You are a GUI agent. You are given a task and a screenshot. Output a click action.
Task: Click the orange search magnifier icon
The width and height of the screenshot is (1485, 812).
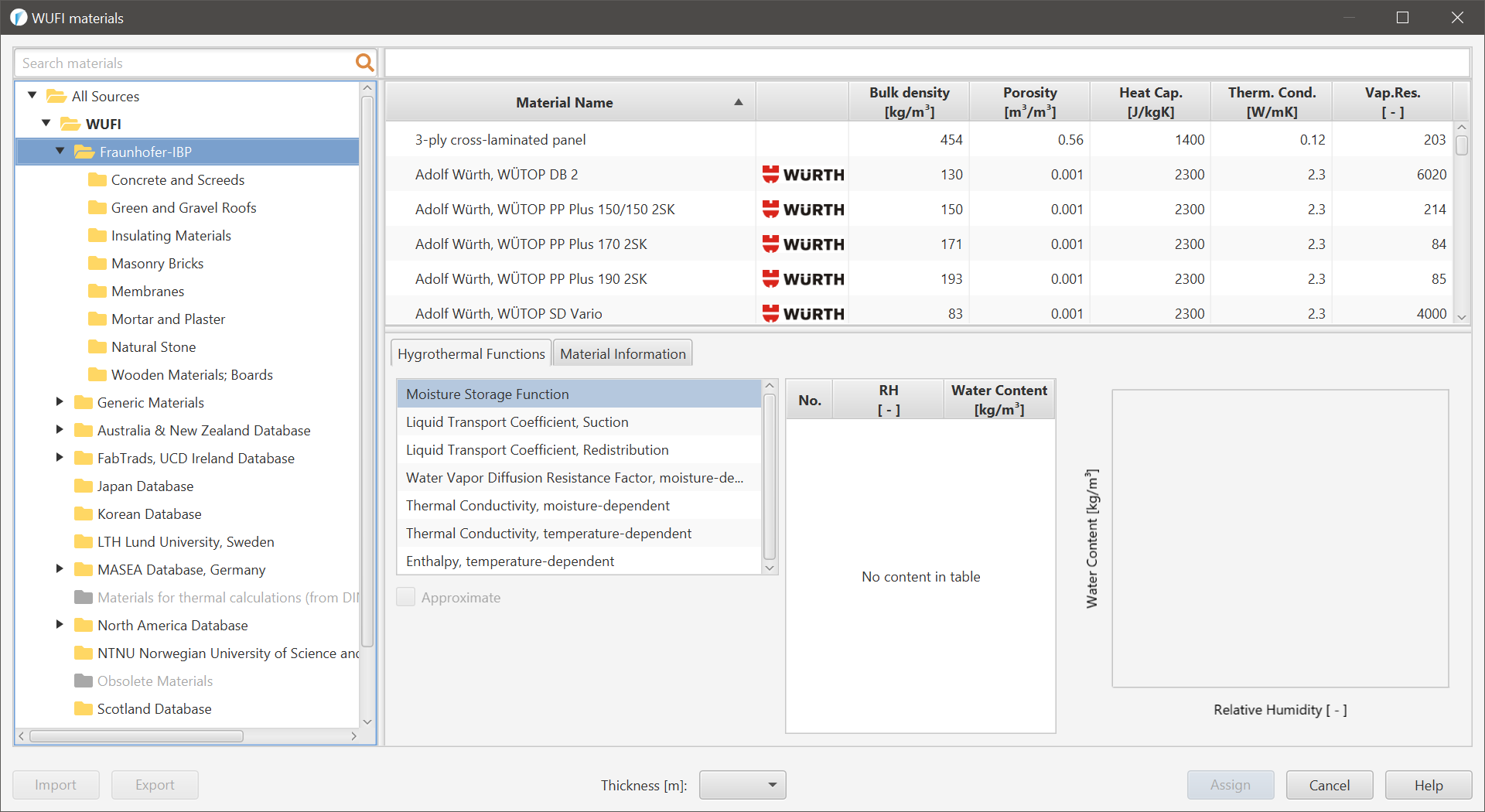(364, 63)
